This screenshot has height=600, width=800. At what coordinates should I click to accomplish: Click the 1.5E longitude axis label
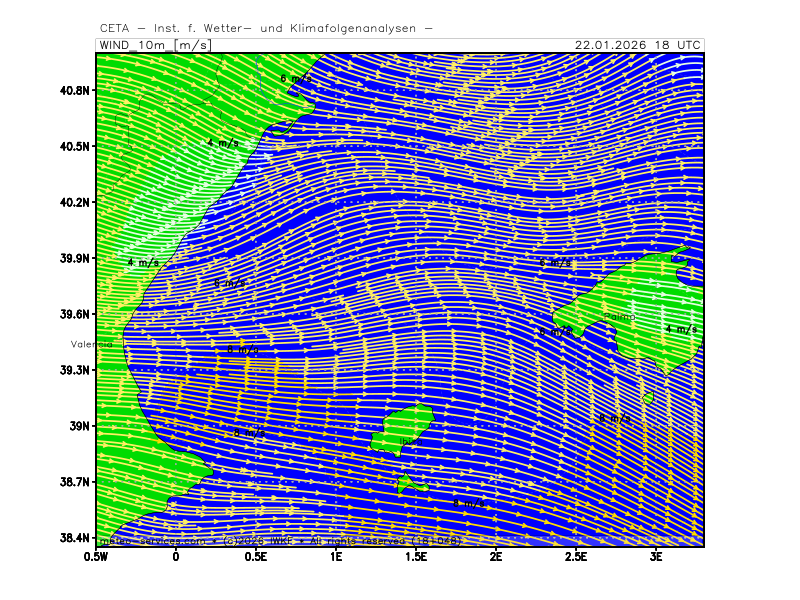[x=416, y=556]
